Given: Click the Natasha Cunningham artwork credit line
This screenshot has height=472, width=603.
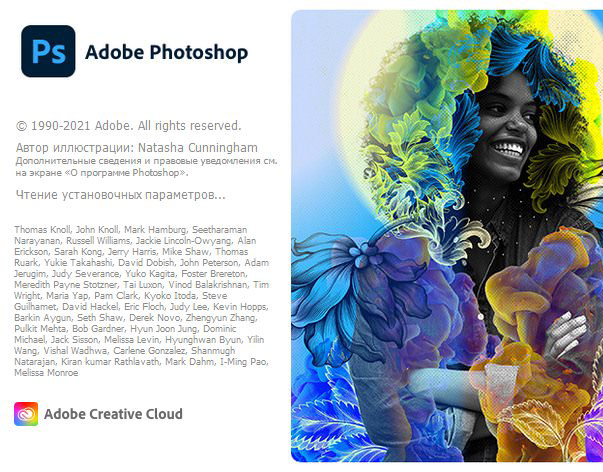Looking at the screenshot, I should pyautogui.click(x=137, y=148).
